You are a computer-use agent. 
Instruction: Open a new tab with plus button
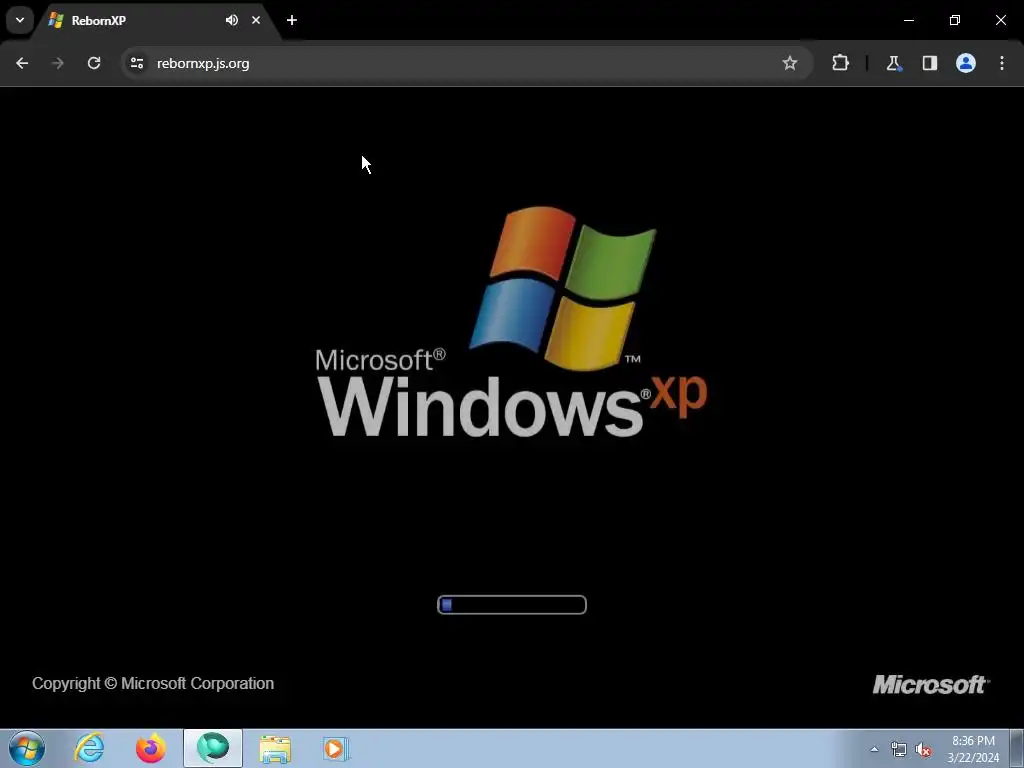point(292,20)
